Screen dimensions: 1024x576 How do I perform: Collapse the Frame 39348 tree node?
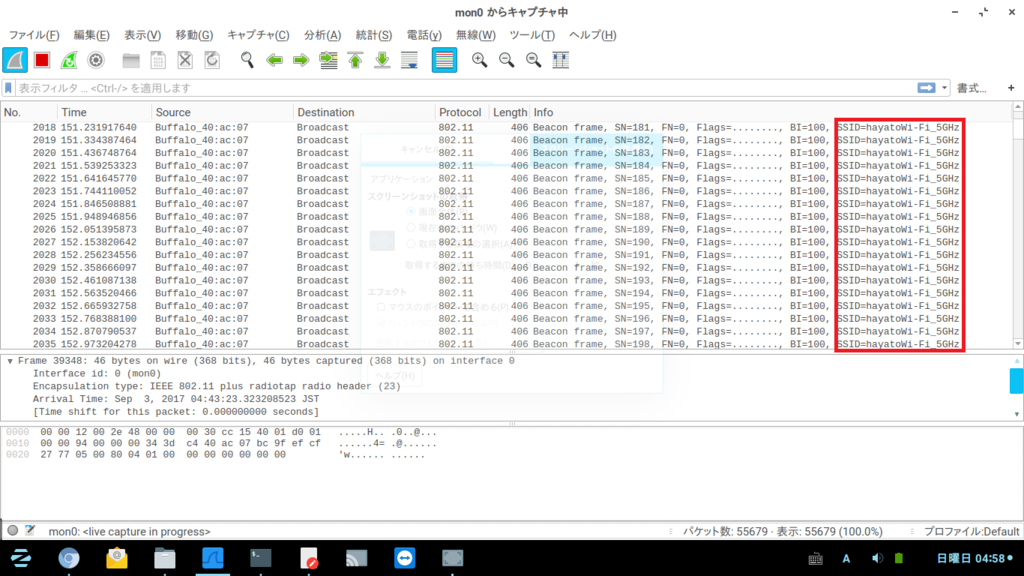point(10,361)
